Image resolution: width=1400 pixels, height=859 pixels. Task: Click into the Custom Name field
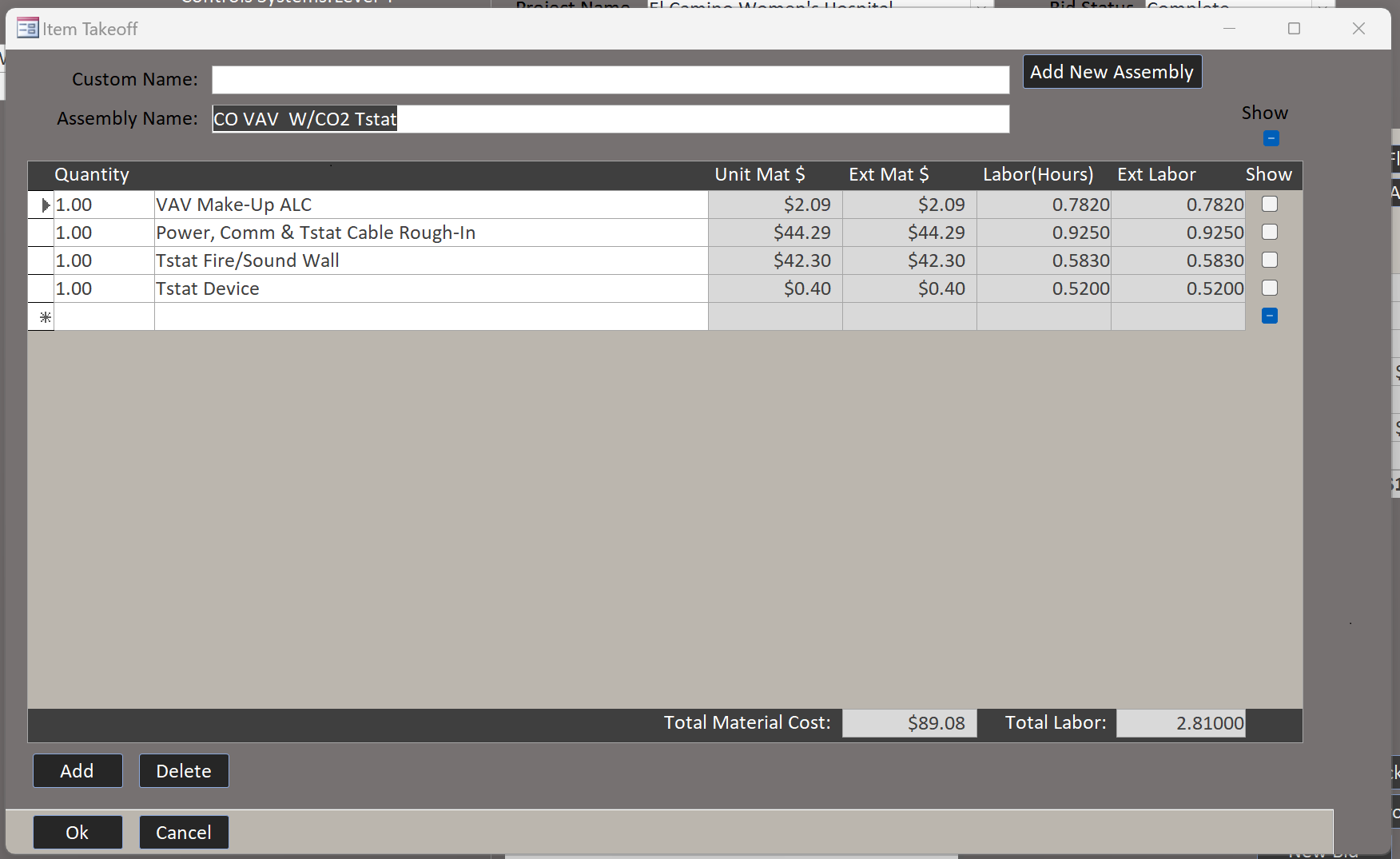click(610, 80)
